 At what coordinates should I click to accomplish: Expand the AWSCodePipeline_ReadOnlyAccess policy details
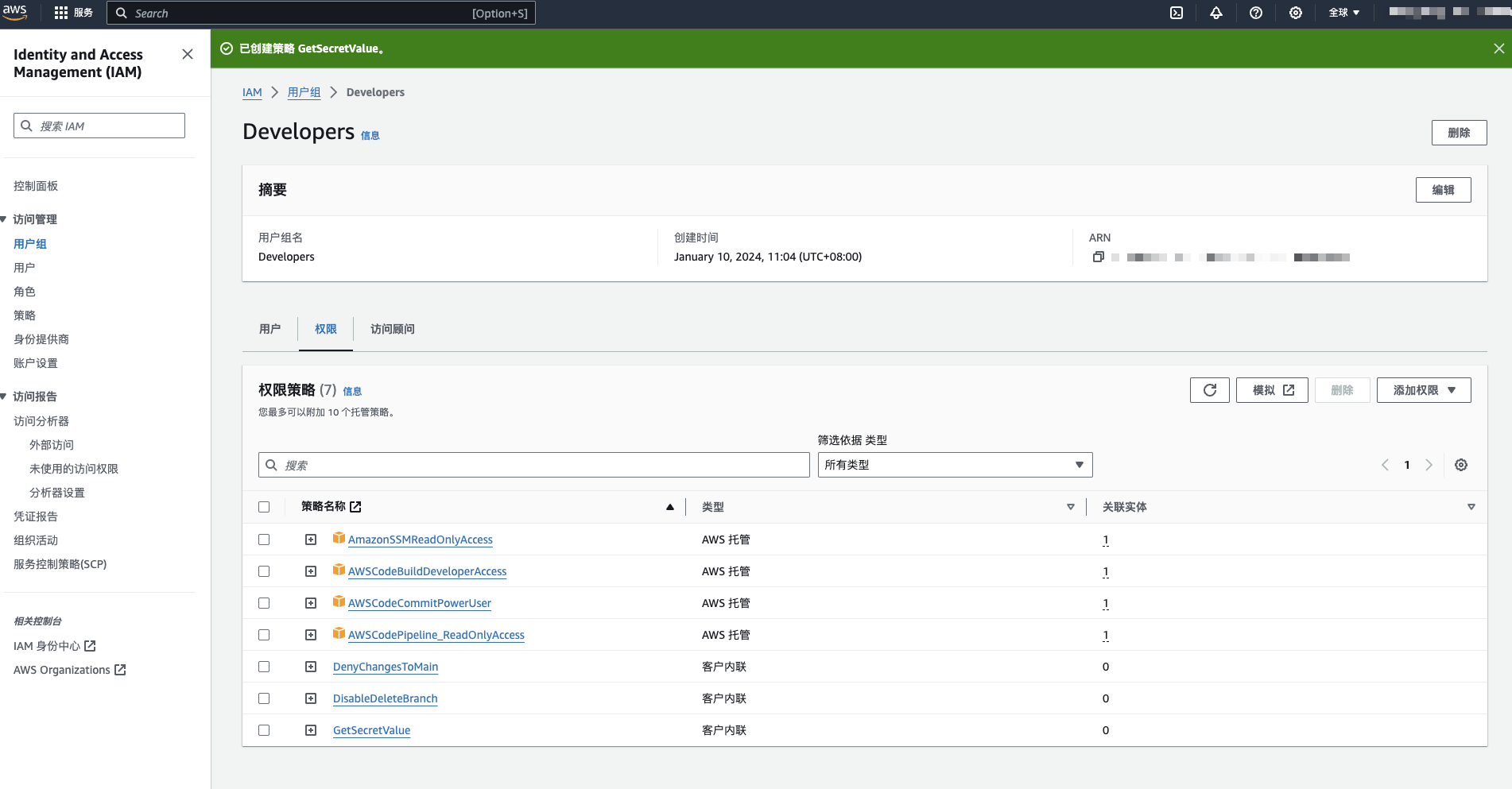311,635
